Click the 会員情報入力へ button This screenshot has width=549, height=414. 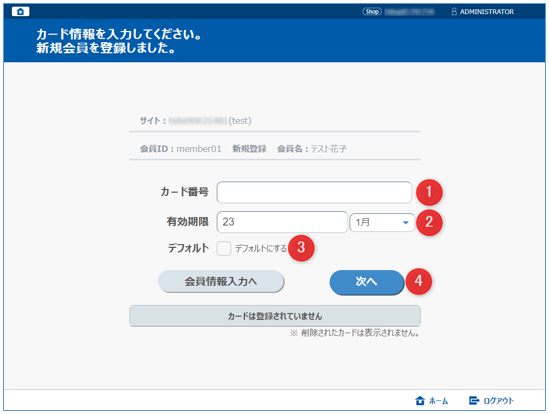(x=221, y=281)
